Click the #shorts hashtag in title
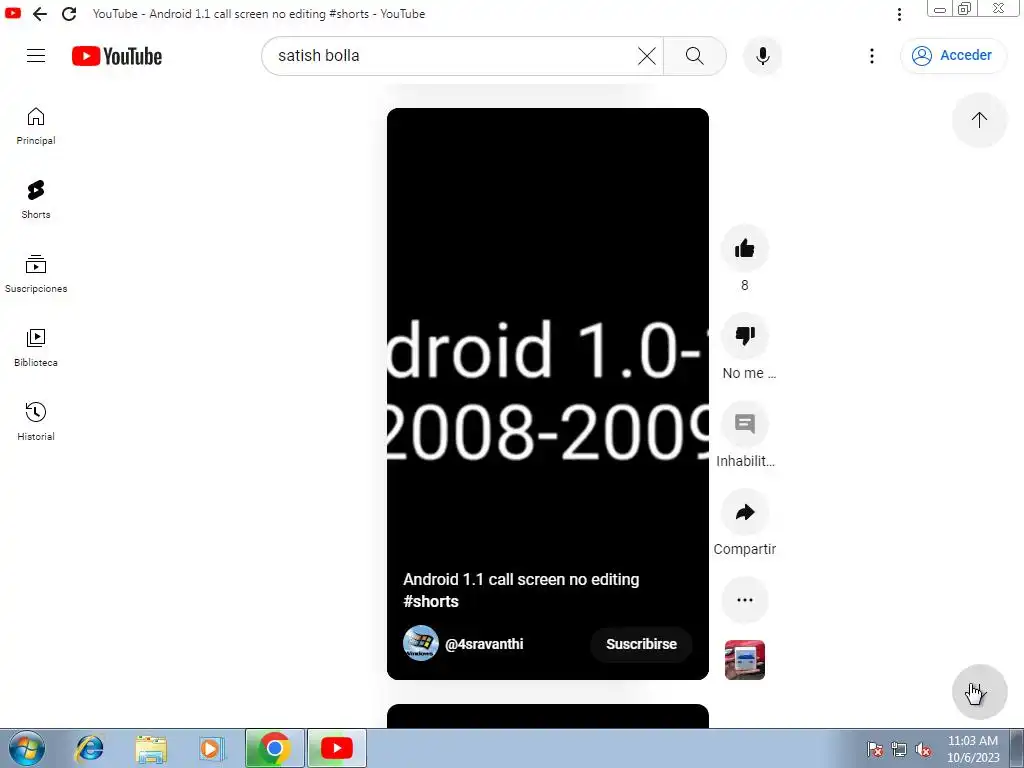The width and height of the screenshot is (1024, 768). point(431,601)
